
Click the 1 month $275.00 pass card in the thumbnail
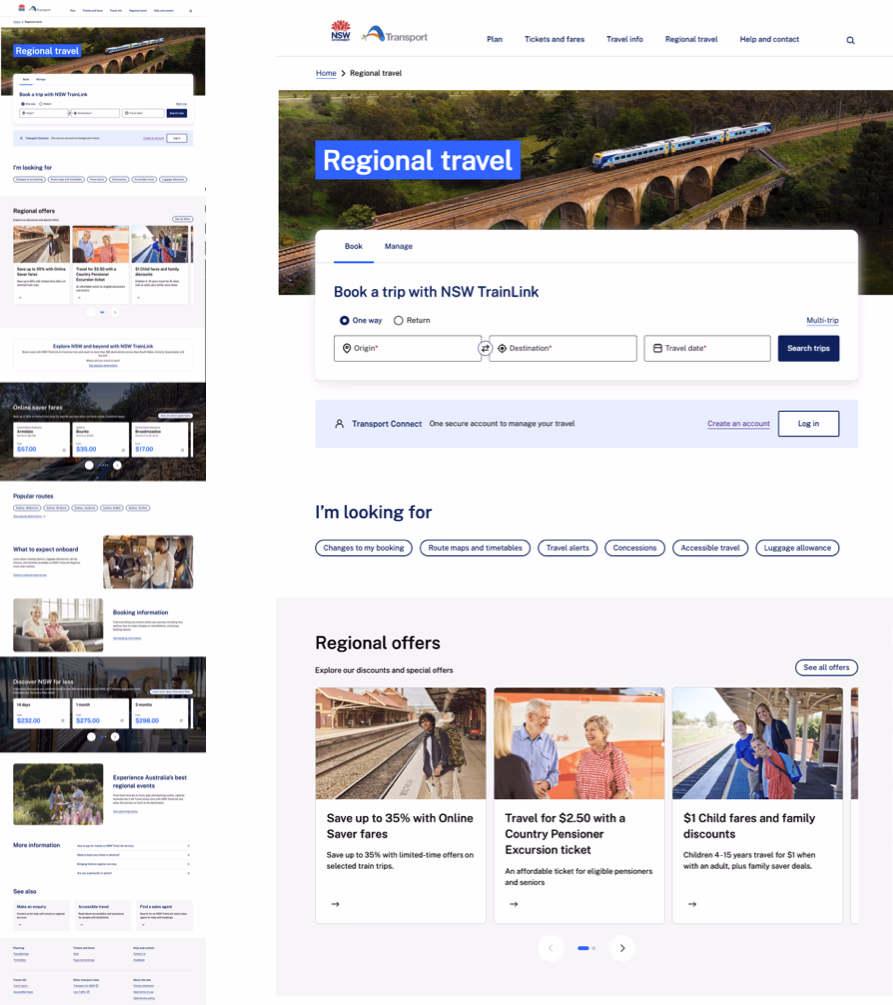point(101,713)
